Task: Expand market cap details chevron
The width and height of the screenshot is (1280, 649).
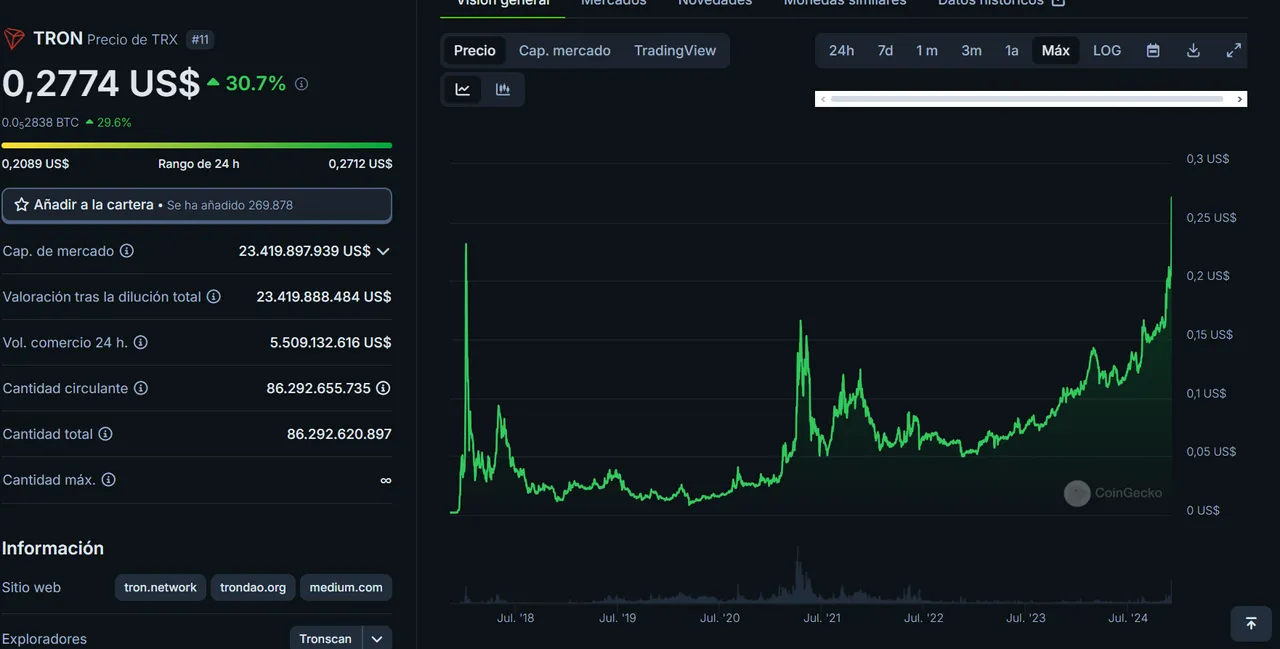Action: [x=383, y=251]
